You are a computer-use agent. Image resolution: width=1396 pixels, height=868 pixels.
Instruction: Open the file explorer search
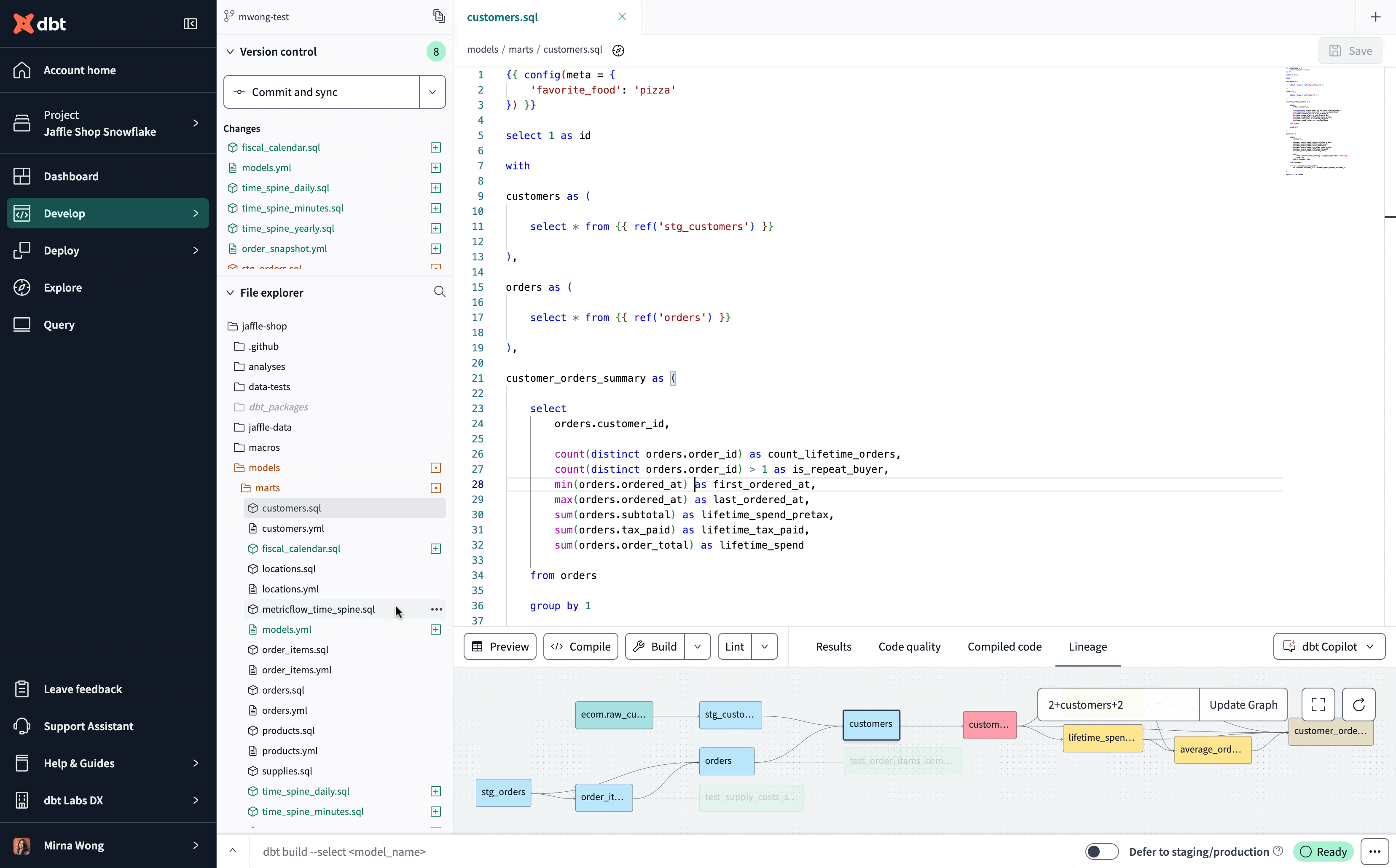440,292
